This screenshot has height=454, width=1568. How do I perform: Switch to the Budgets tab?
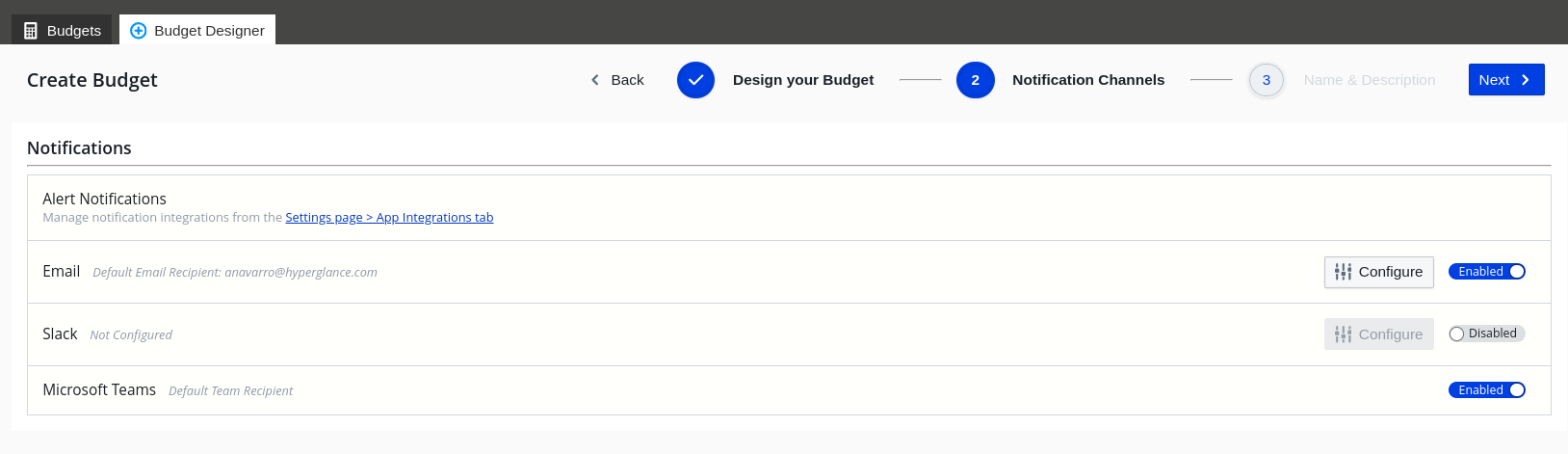click(62, 30)
